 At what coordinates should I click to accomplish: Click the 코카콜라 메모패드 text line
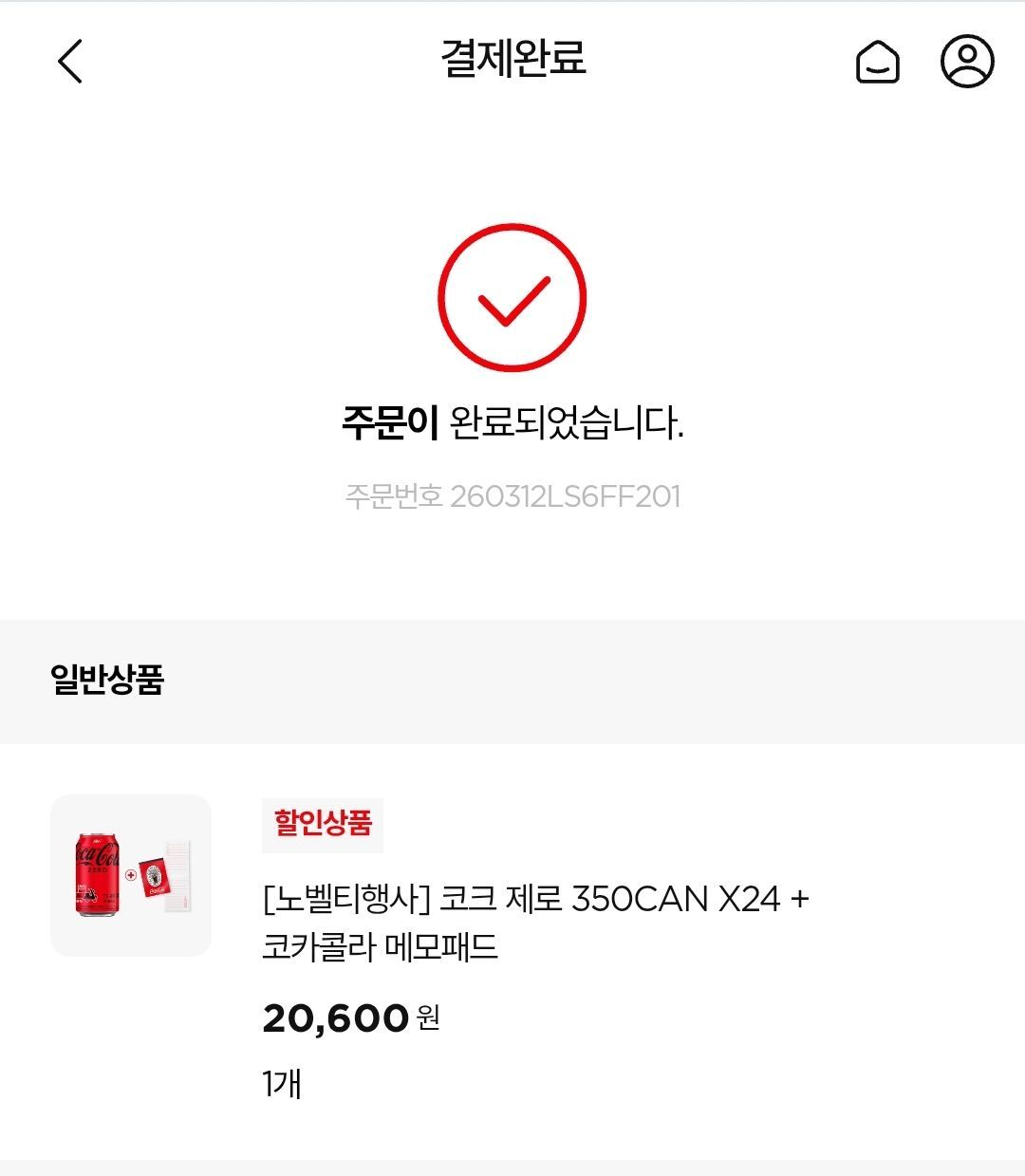coord(380,947)
